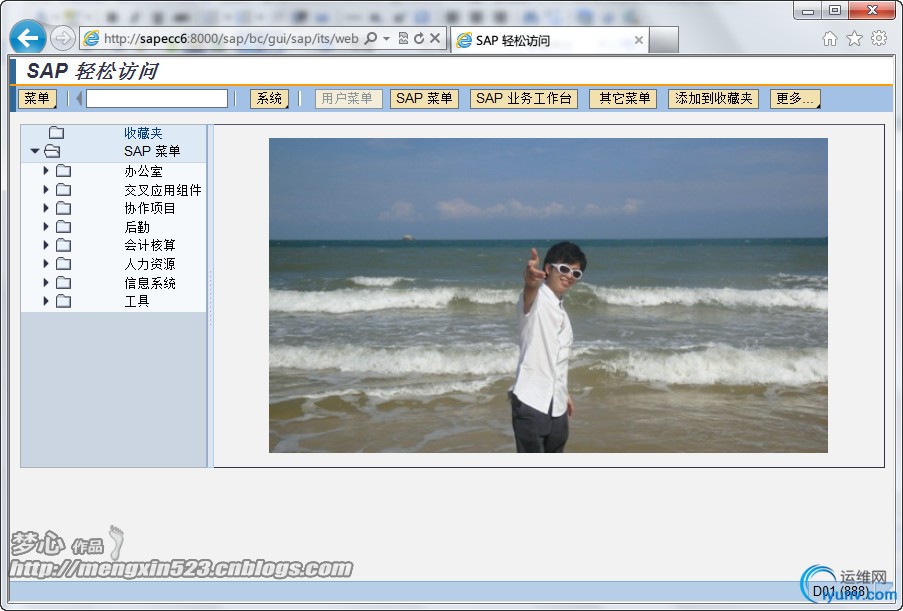Click the search magnifier in address bar
903x611 pixels.
(x=371, y=39)
